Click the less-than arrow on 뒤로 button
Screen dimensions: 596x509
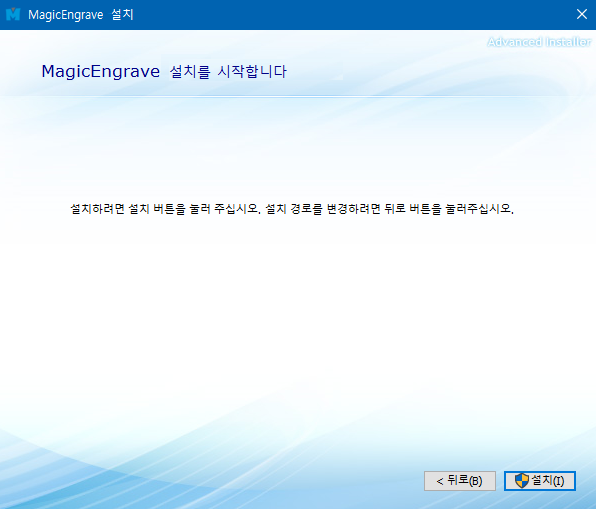pos(440,482)
